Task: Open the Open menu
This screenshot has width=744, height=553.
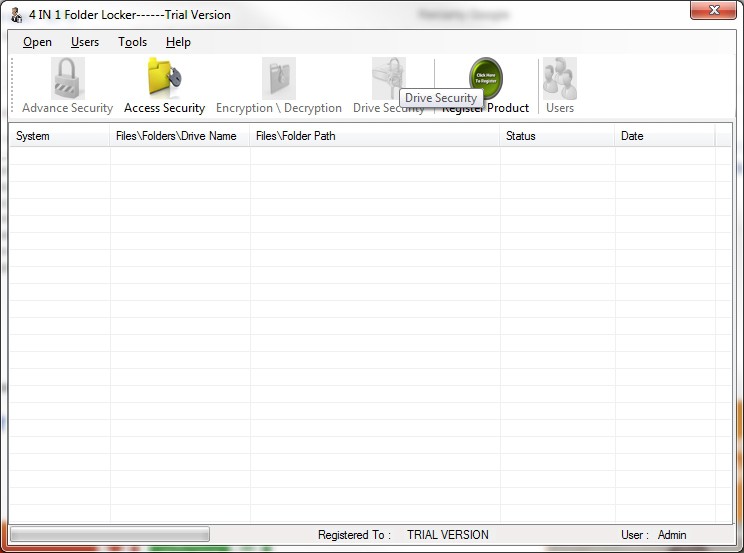Action: pyautogui.click(x=37, y=42)
